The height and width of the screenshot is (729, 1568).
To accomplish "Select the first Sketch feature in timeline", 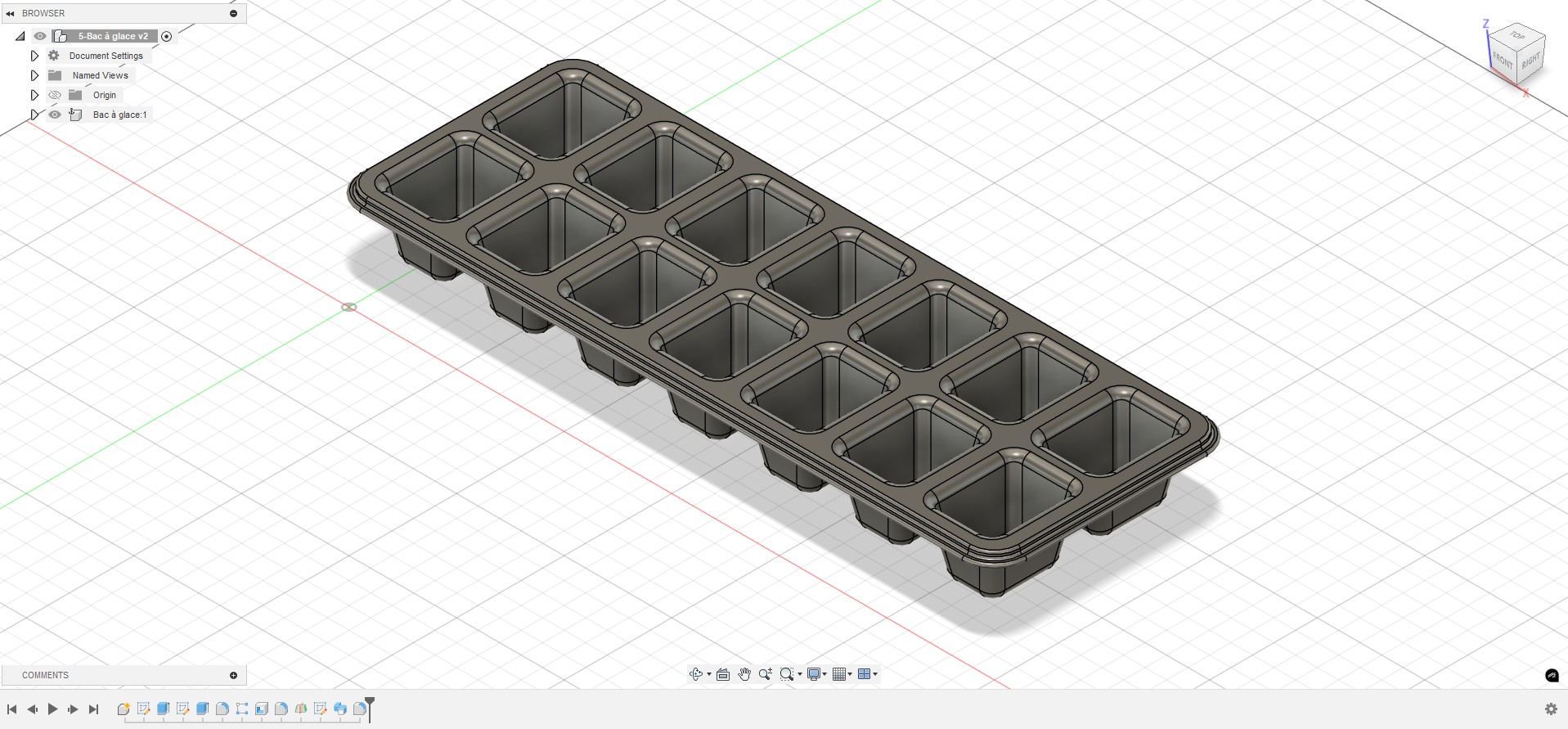I will (143, 709).
